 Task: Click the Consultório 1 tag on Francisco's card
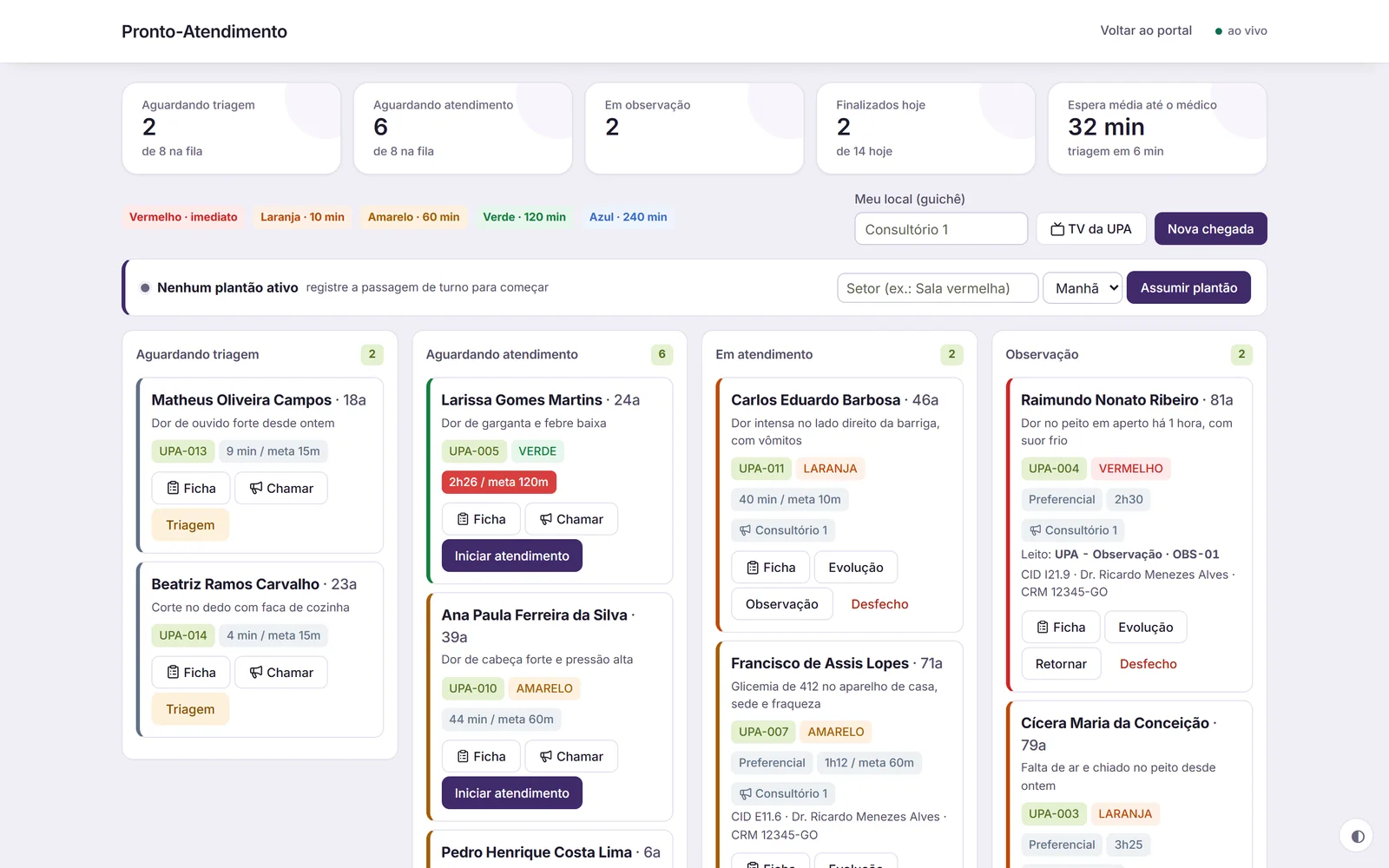coord(783,793)
